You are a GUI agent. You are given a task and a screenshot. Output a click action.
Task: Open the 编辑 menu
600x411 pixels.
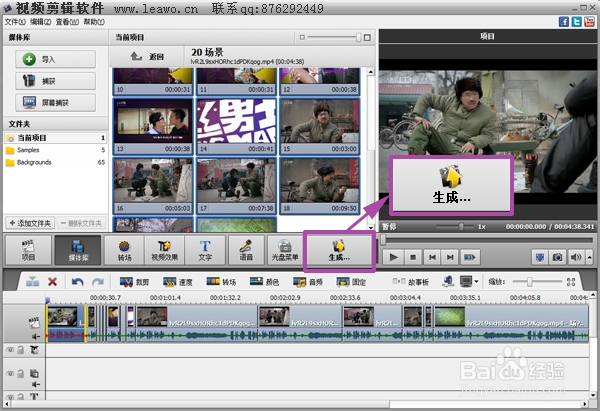[x=41, y=22]
